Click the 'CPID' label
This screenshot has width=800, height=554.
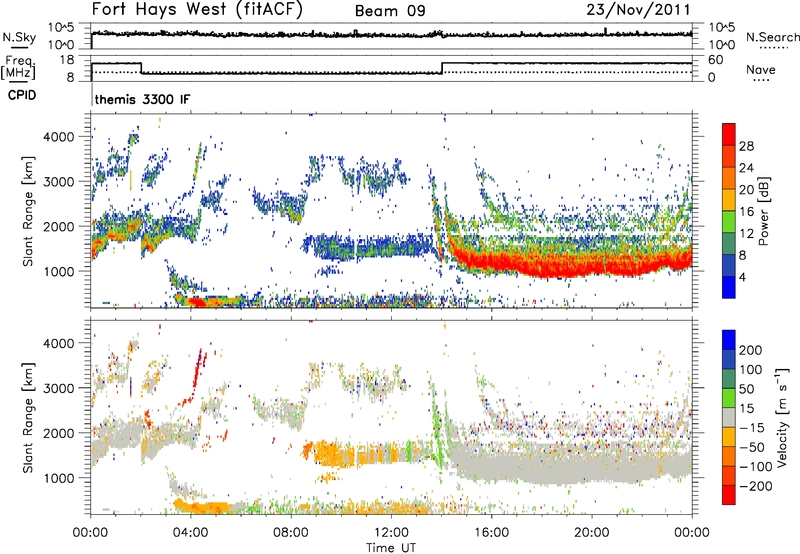(22, 95)
